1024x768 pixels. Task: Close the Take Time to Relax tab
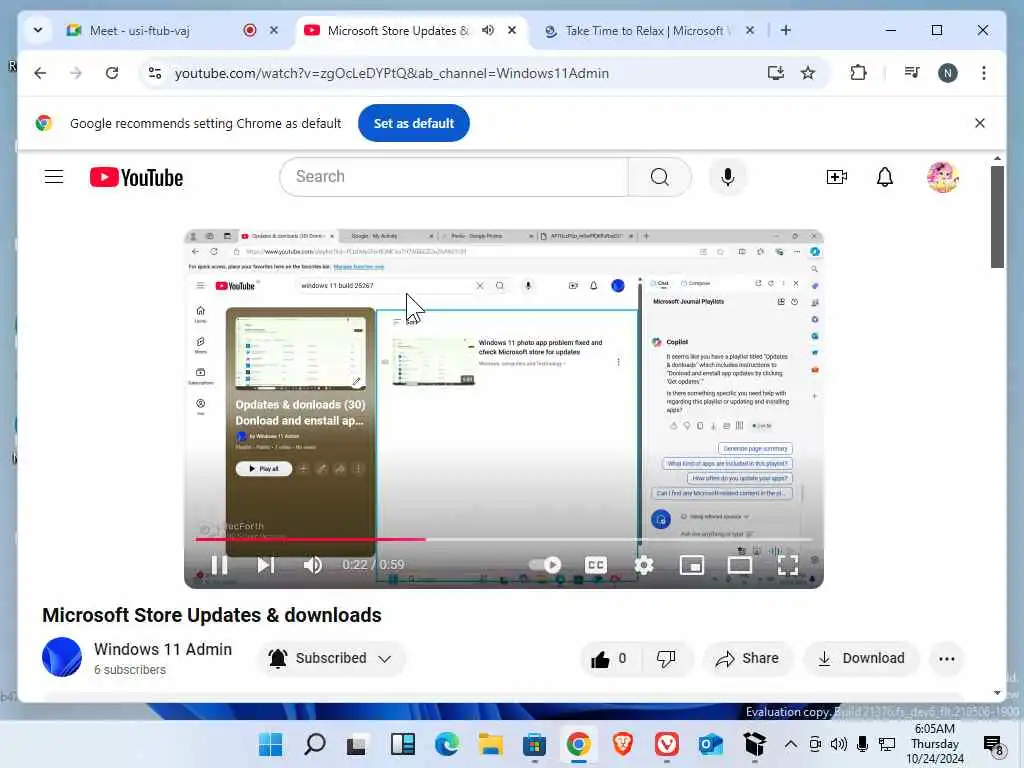(x=750, y=31)
